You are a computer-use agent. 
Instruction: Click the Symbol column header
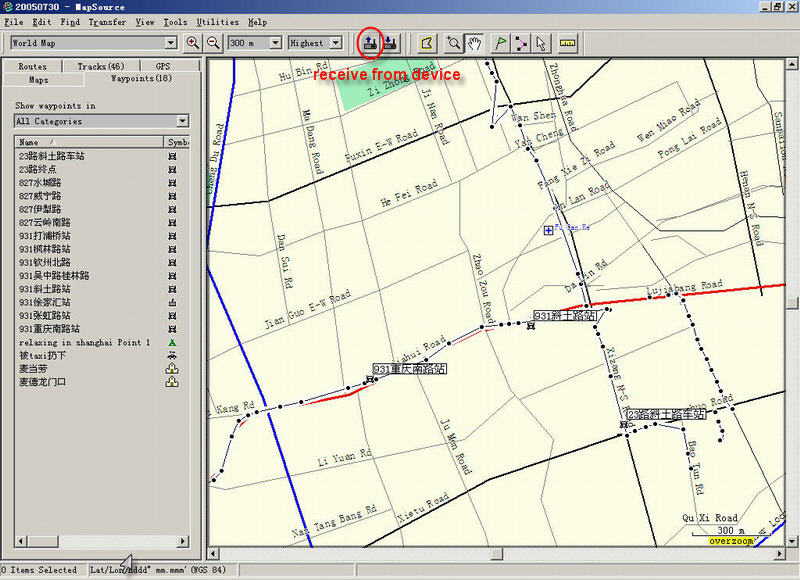tap(177, 142)
